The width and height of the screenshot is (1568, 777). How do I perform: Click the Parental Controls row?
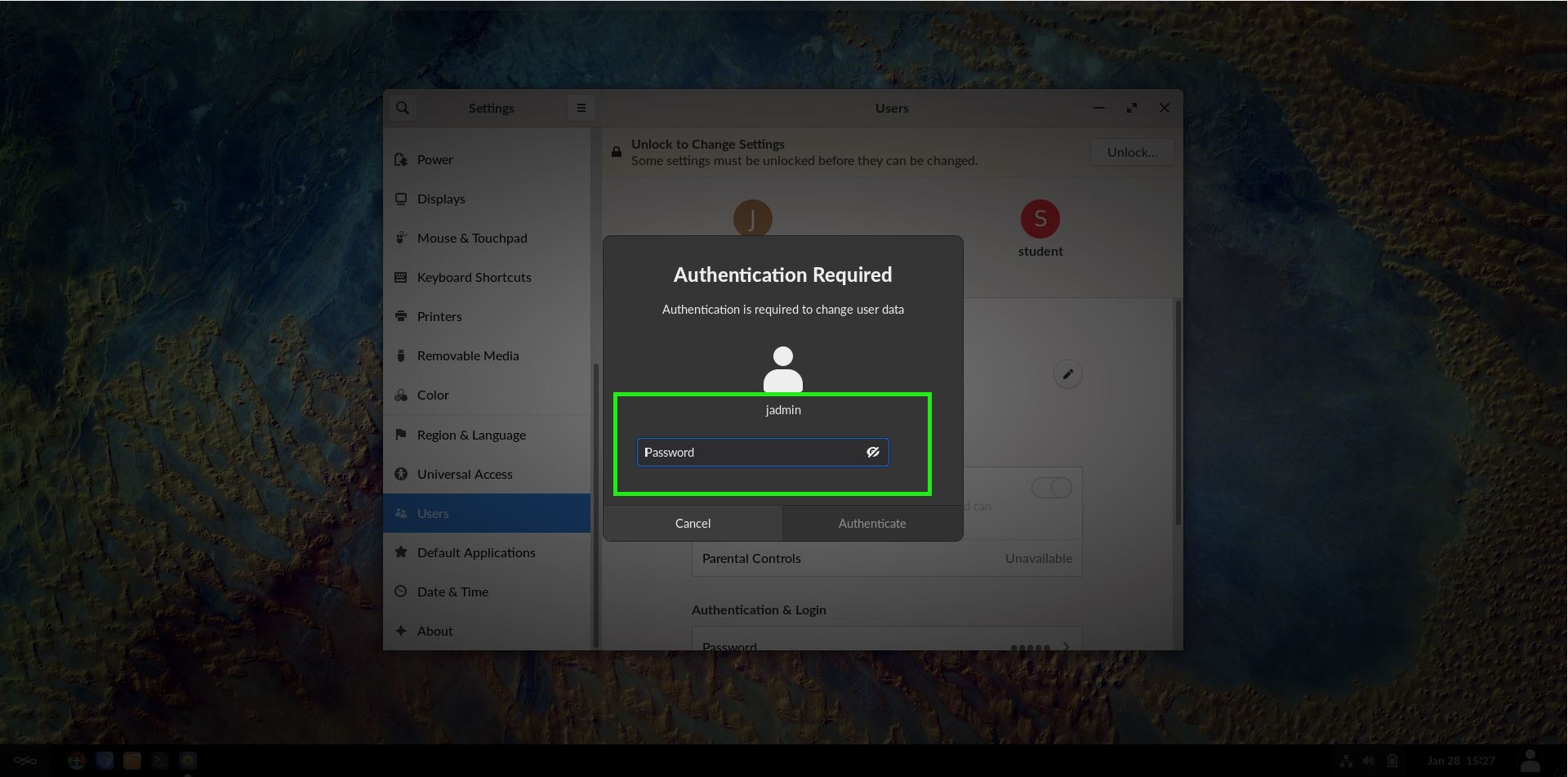point(887,558)
